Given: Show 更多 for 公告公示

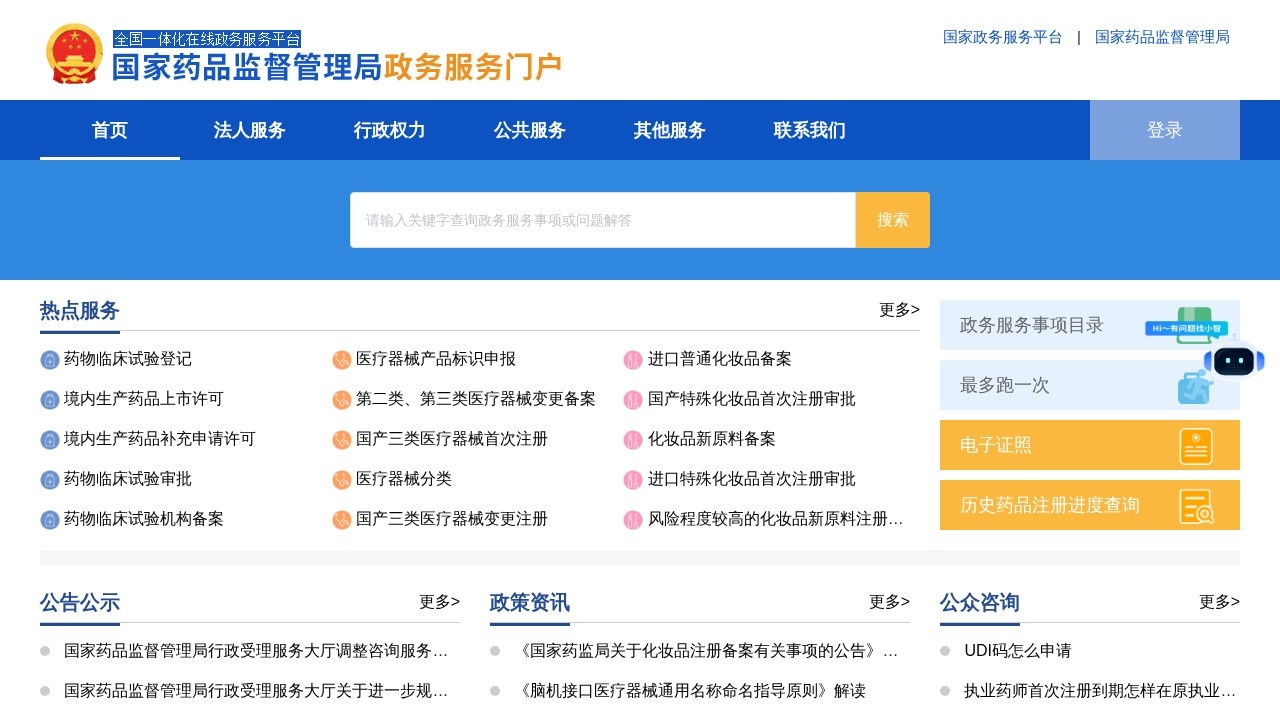Looking at the screenshot, I should tap(439, 602).
